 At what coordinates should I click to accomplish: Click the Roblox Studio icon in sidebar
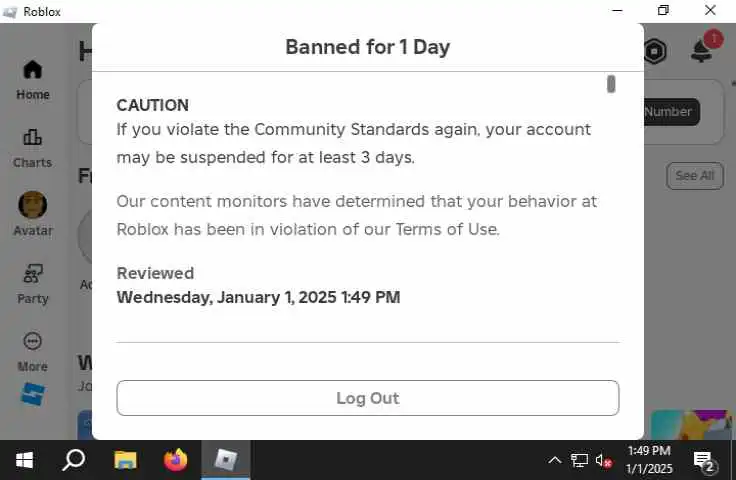pyautogui.click(x=32, y=394)
